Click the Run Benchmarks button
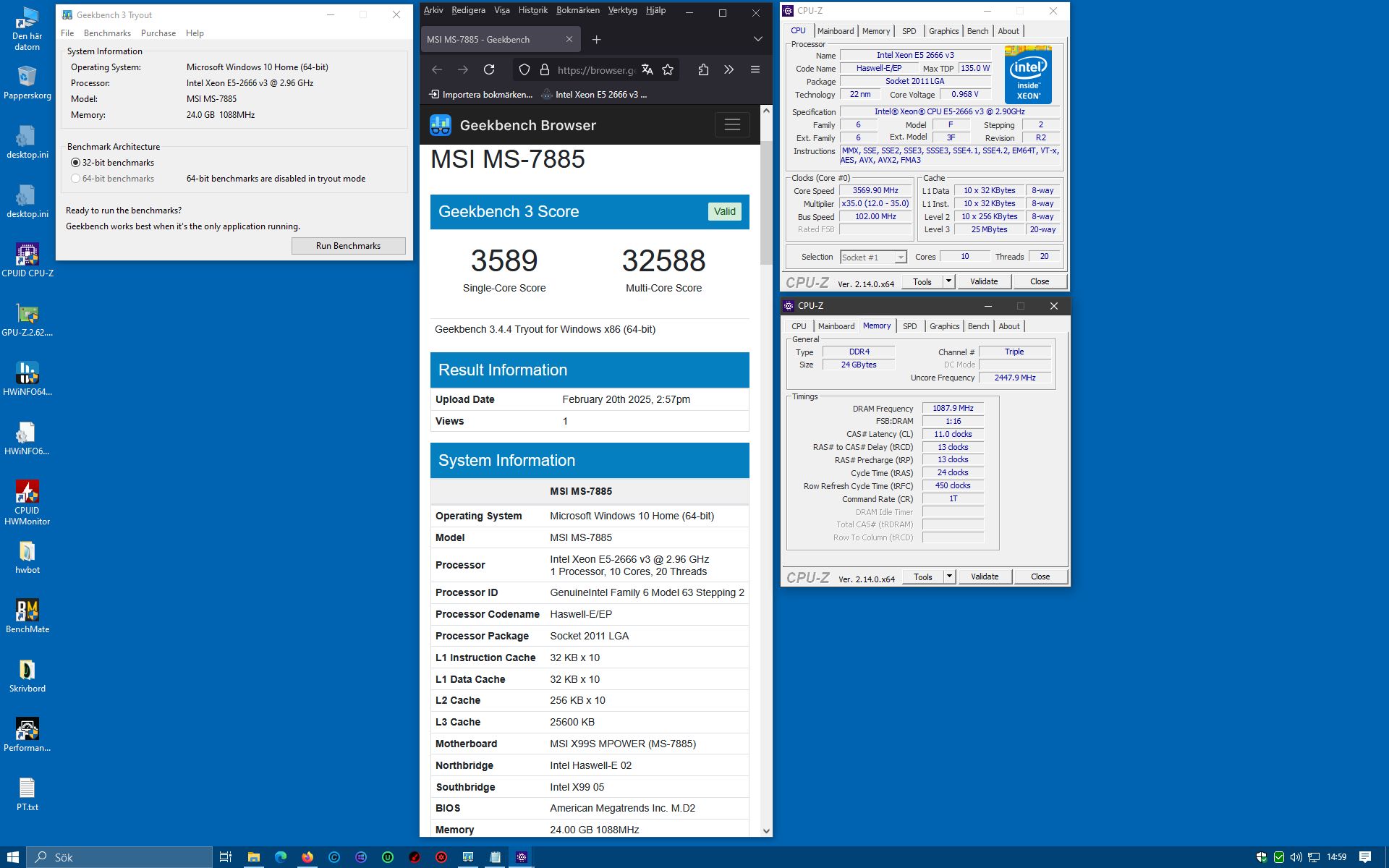Image resolution: width=1389 pixels, height=868 pixels. pos(348,246)
